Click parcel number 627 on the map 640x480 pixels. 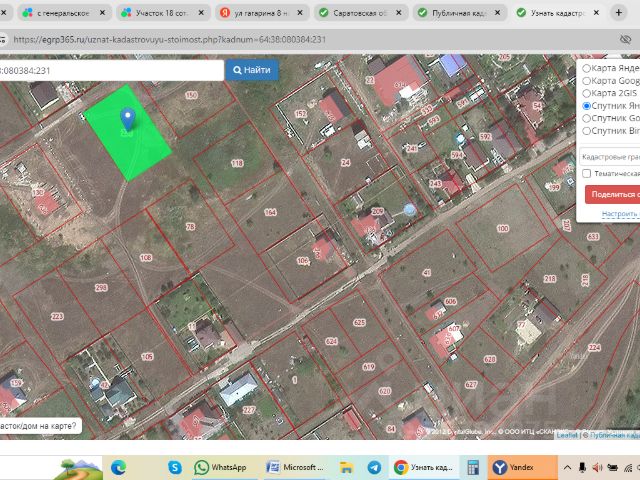[471, 385]
